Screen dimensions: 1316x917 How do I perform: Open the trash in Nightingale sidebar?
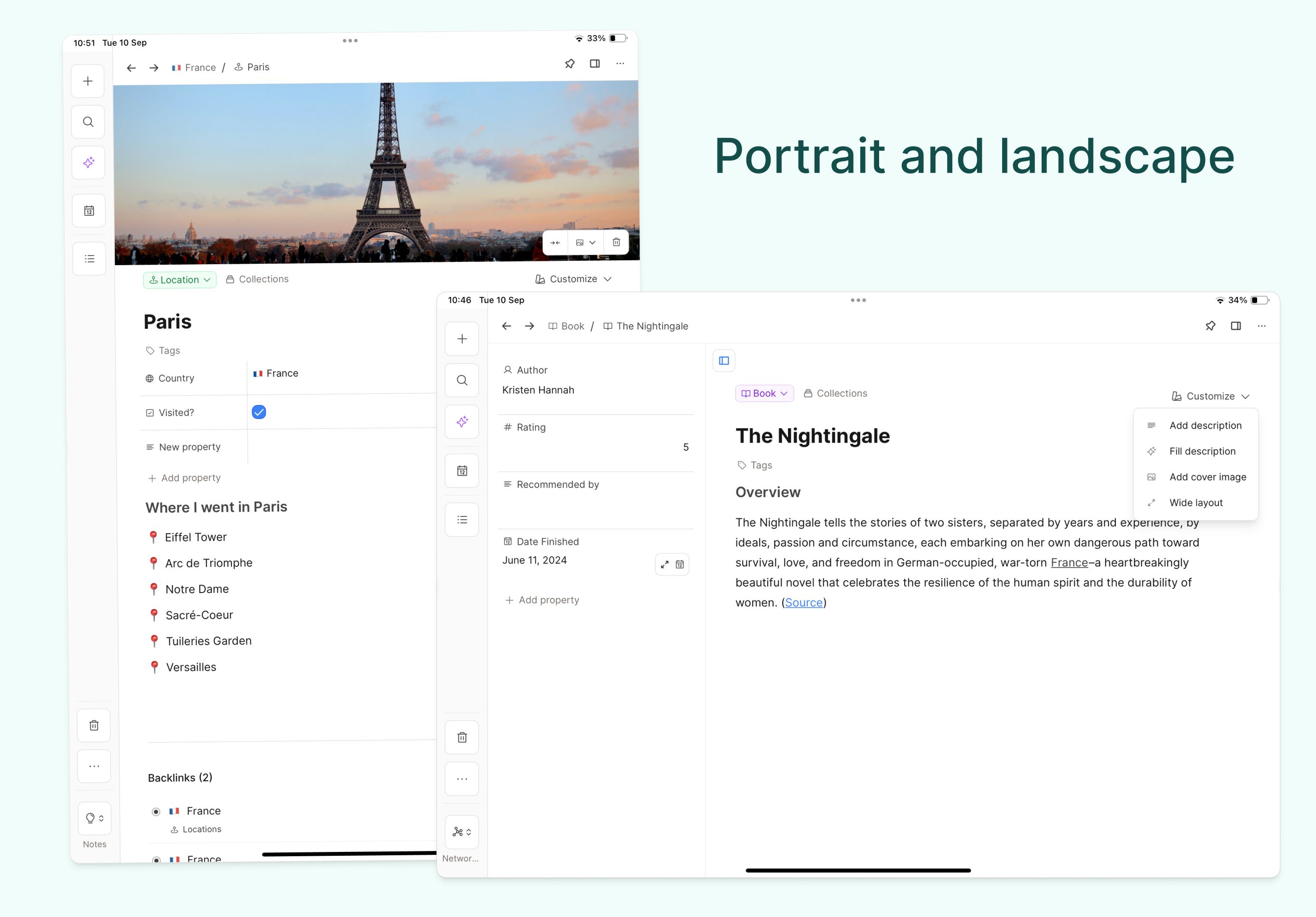(462, 738)
